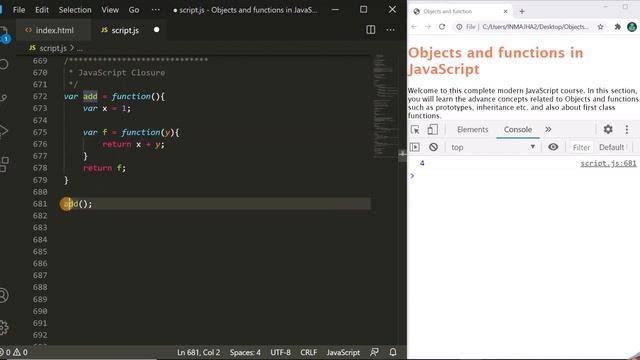Click console output value 4
The image size is (640, 360).
[422, 163]
